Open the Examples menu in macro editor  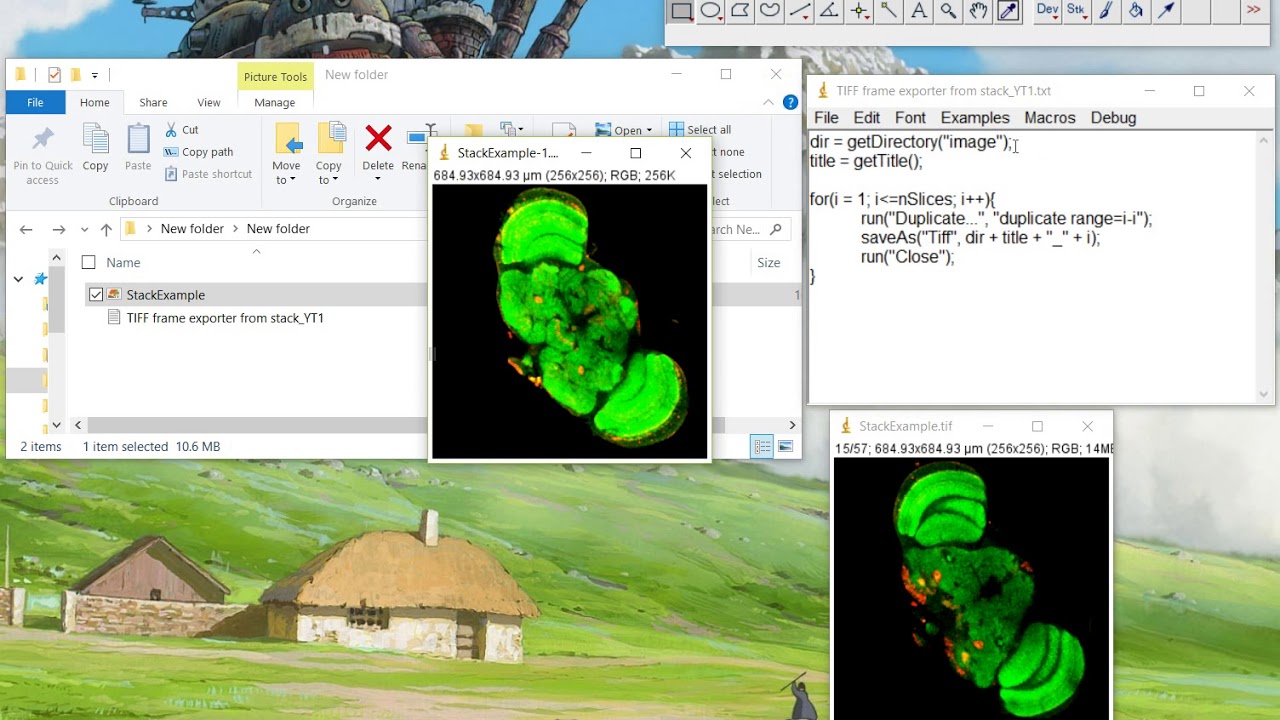[975, 118]
